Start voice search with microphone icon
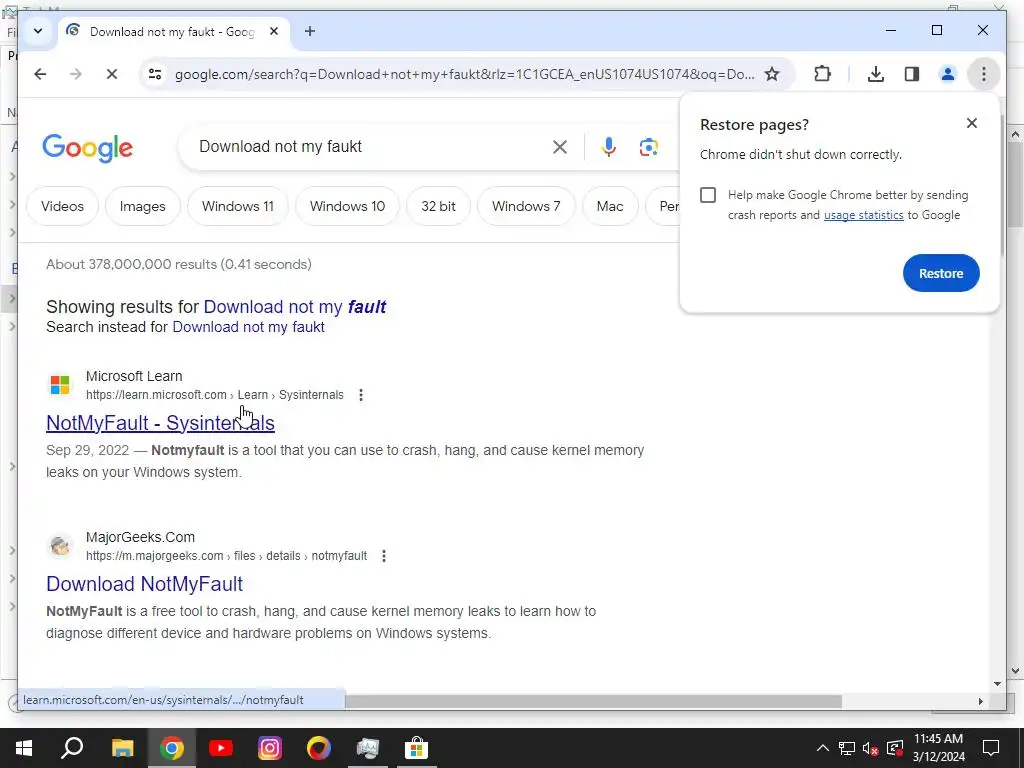 [x=609, y=147]
